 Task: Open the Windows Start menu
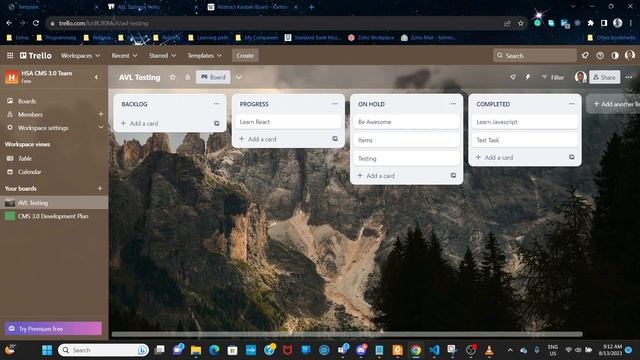click(x=47, y=350)
